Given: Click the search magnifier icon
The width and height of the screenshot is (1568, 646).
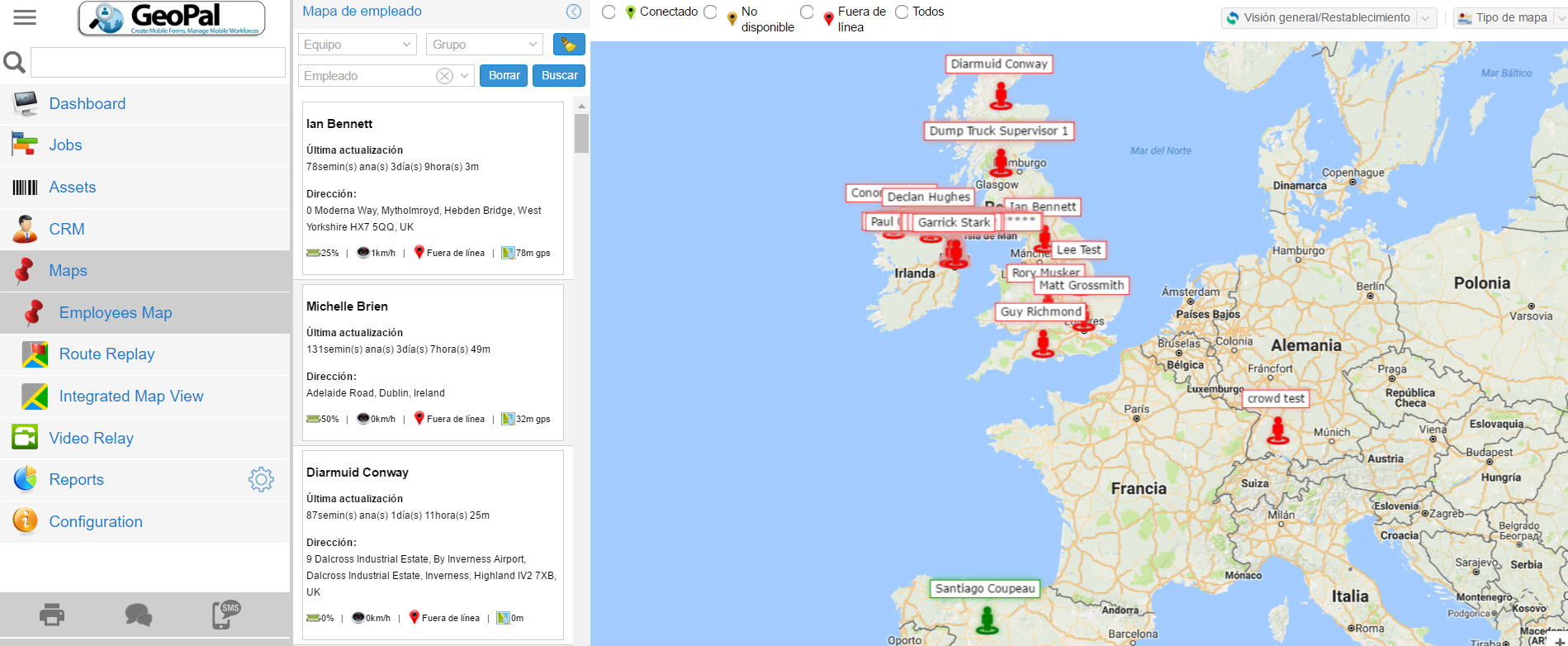Looking at the screenshot, I should (x=14, y=62).
